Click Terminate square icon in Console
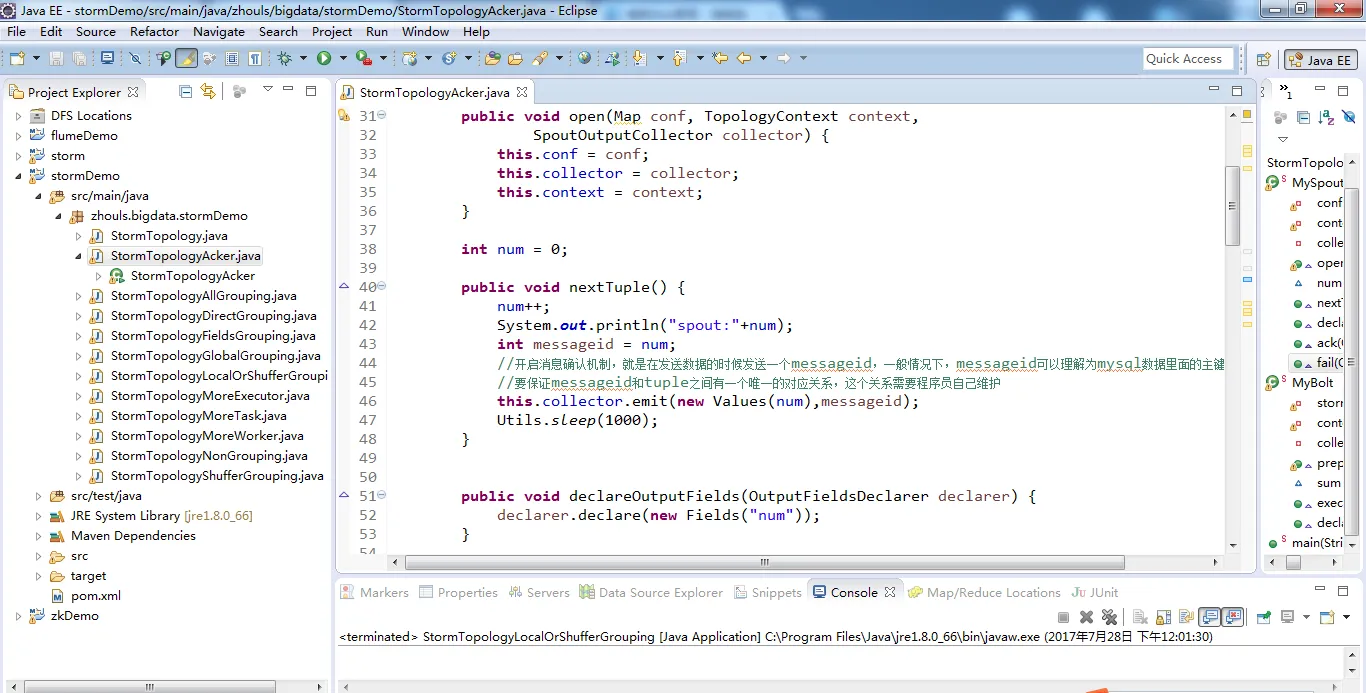Image resolution: width=1366 pixels, height=693 pixels. coord(1063,617)
